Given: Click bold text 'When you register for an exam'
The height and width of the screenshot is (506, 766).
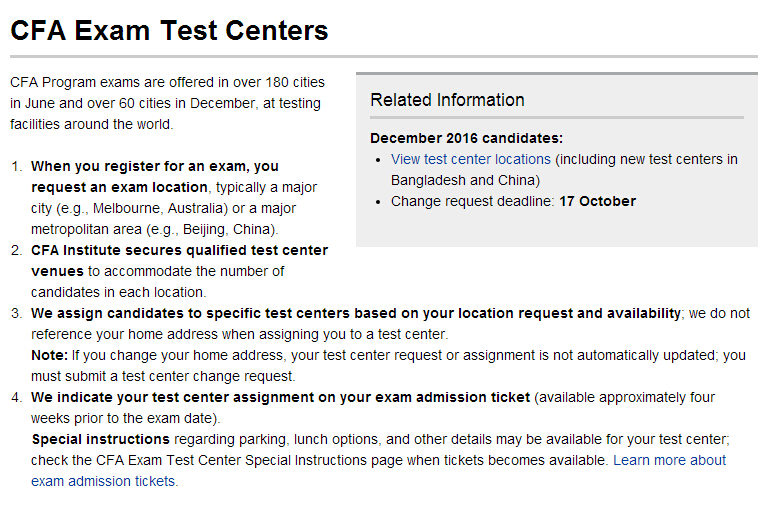Looking at the screenshot, I should tap(154, 166).
